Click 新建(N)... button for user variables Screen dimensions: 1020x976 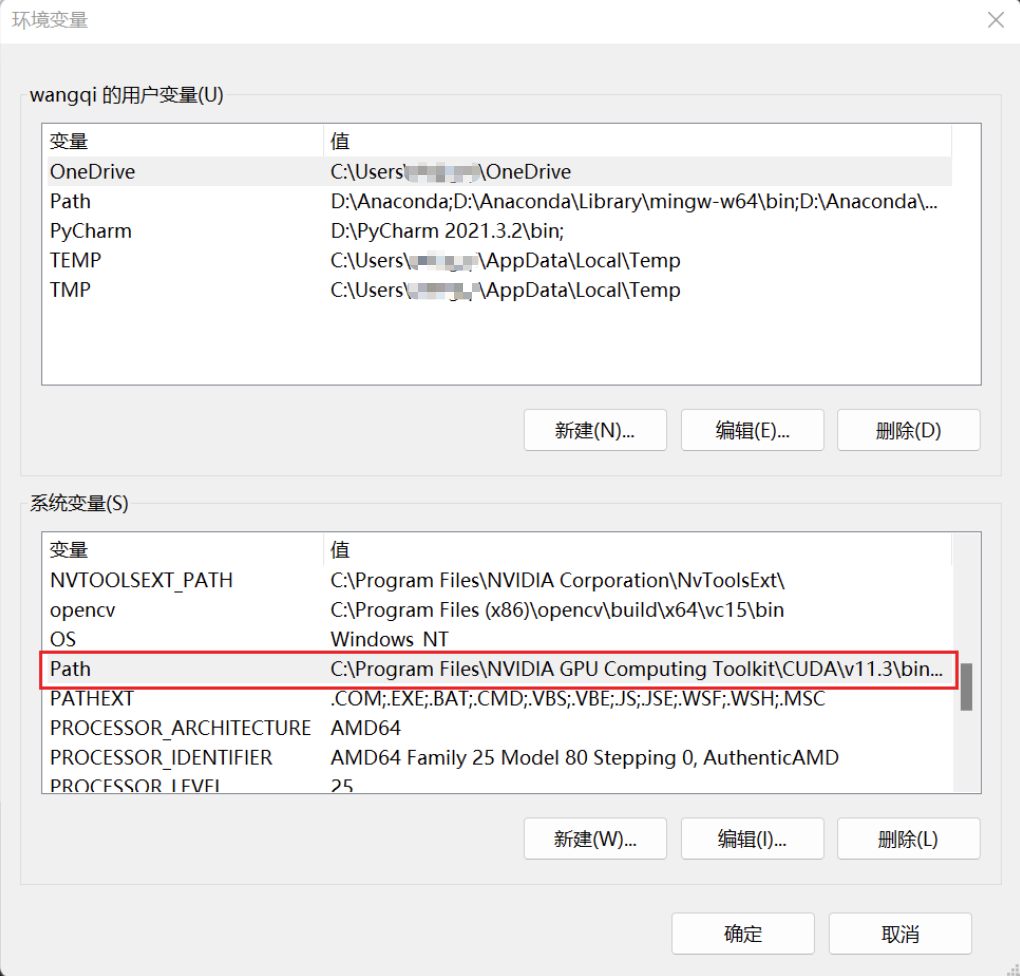click(x=595, y=430)
